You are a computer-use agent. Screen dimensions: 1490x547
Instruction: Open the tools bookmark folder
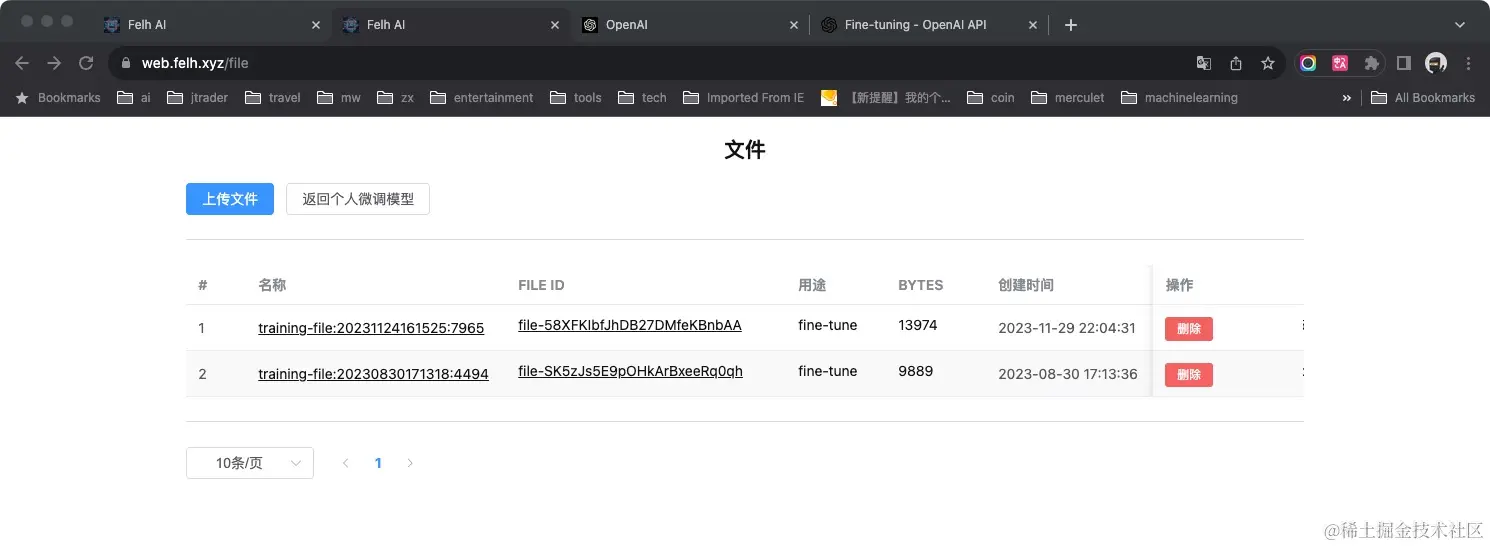tap(576, 97)
